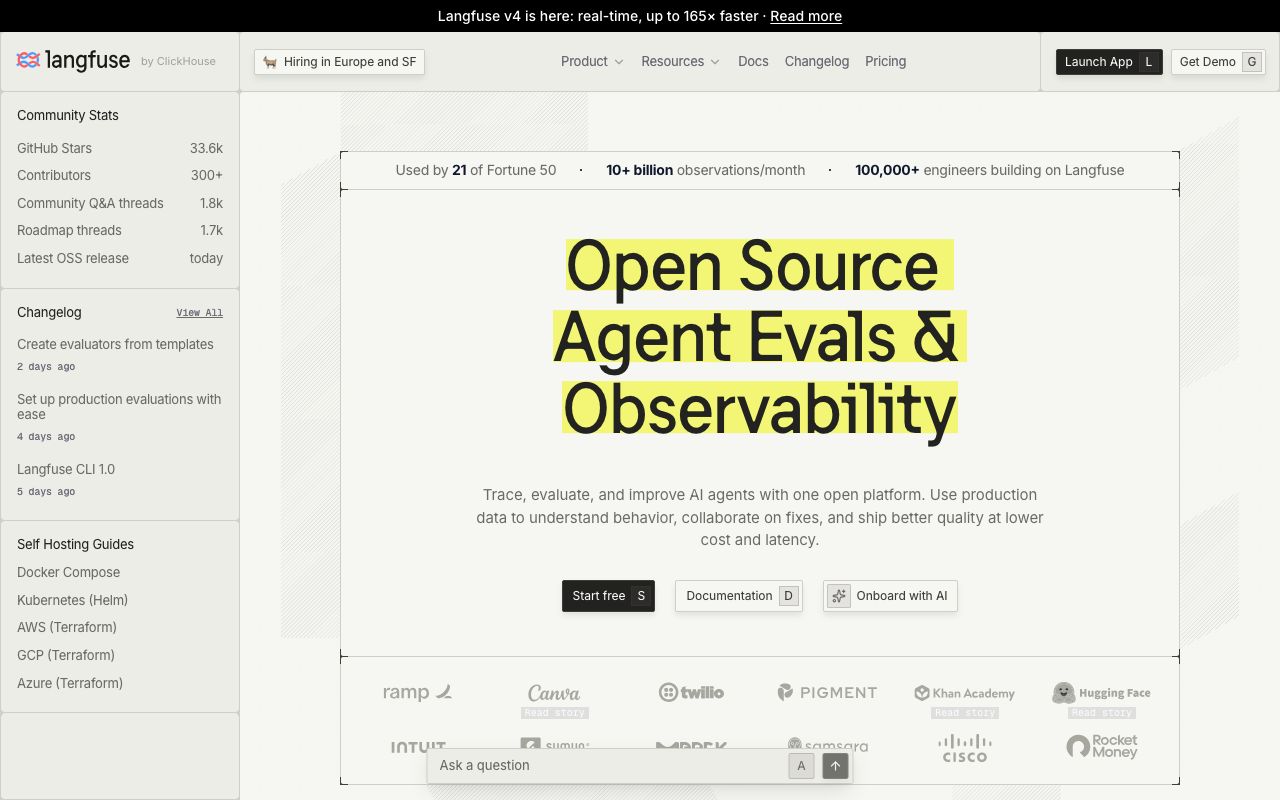Click Read story under Canva

[x=555, y=713]
